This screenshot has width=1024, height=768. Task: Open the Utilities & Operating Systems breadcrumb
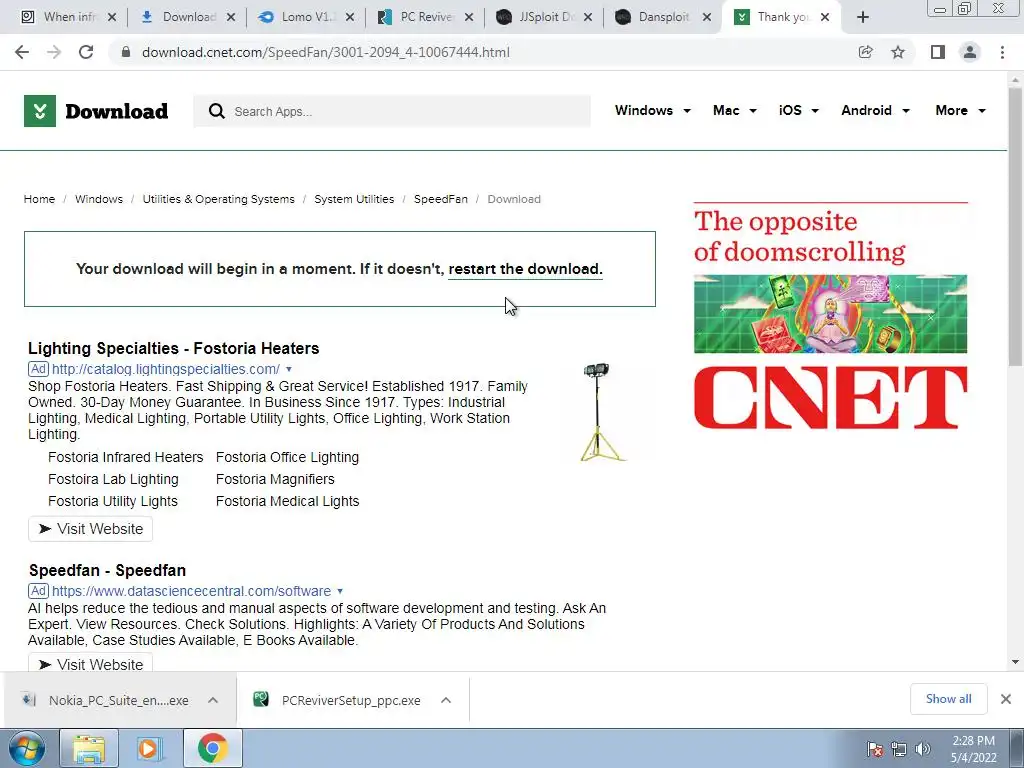click(x=219, y=199)
